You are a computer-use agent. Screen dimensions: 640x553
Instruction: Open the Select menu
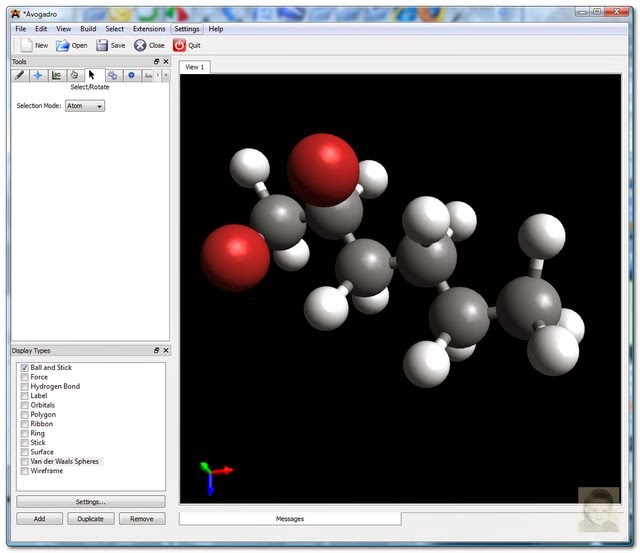tap(114, 29)
